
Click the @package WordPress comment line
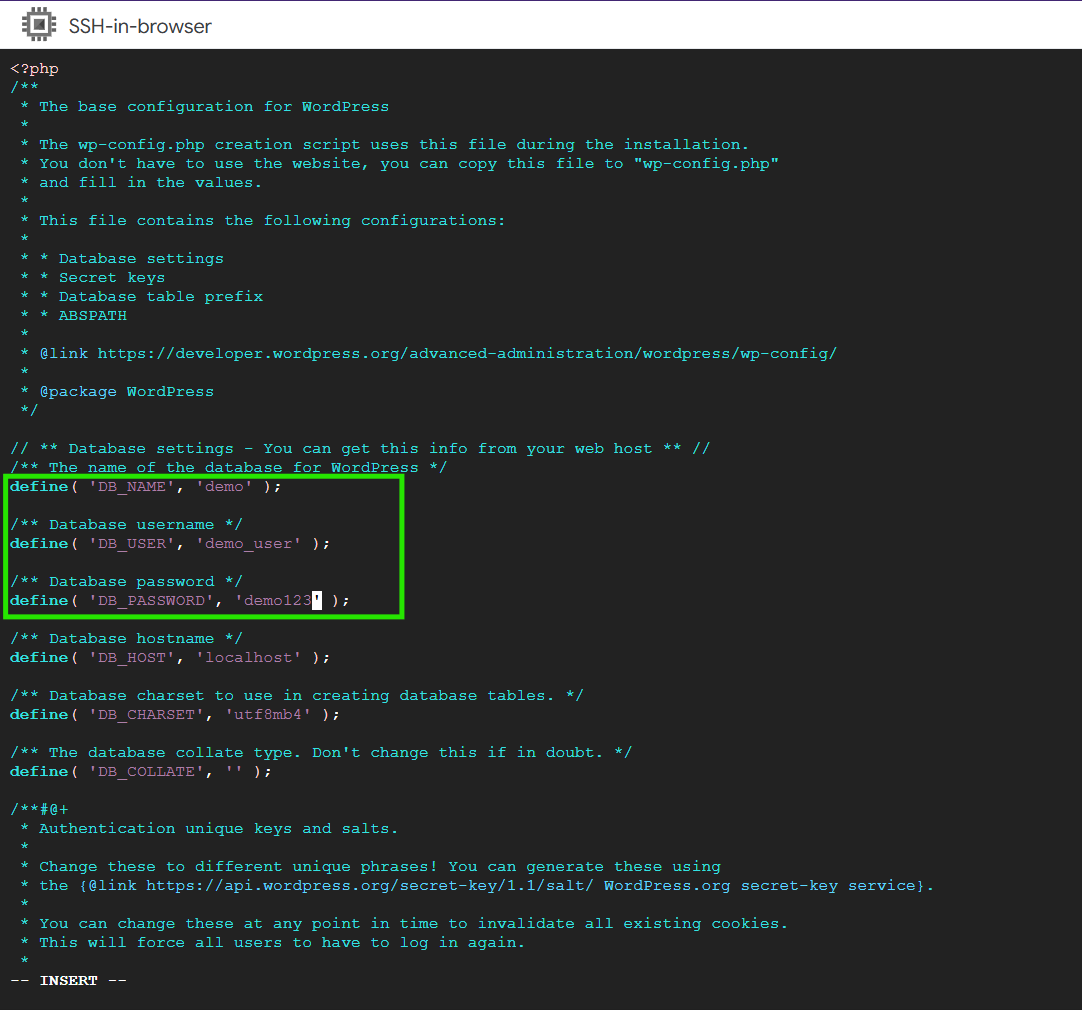pos(126,392)
